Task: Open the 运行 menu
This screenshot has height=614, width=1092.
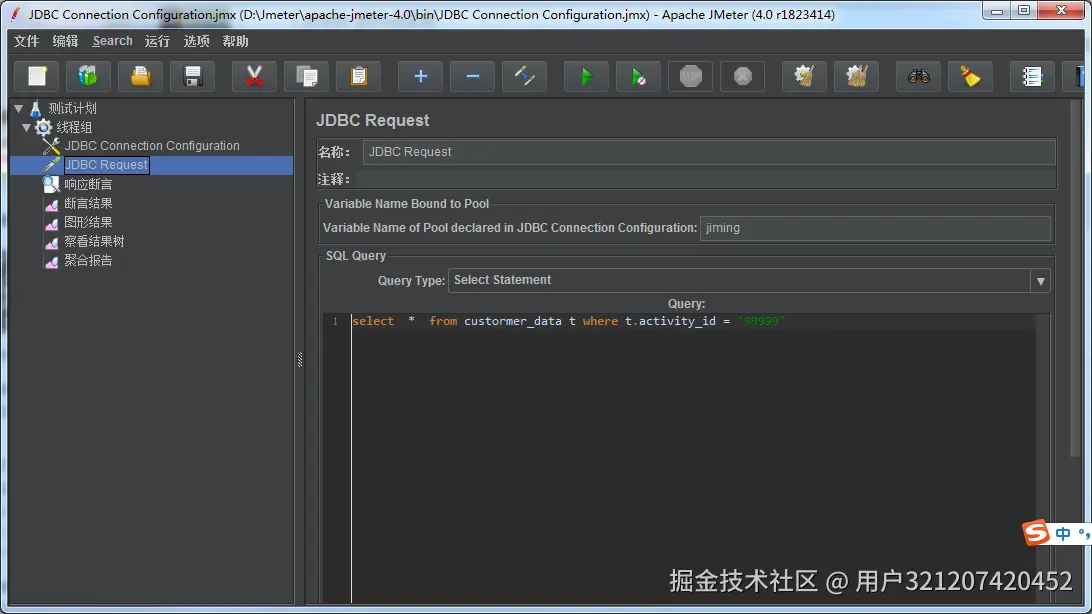Action: pyautogui.click(x=157, y=41)
